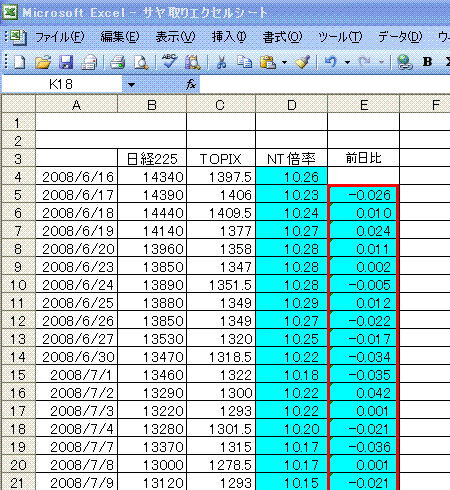This screenshot has width=450, height=490.
Task: Click the Cut scissors icon
Action: click(x=221, y=62)
